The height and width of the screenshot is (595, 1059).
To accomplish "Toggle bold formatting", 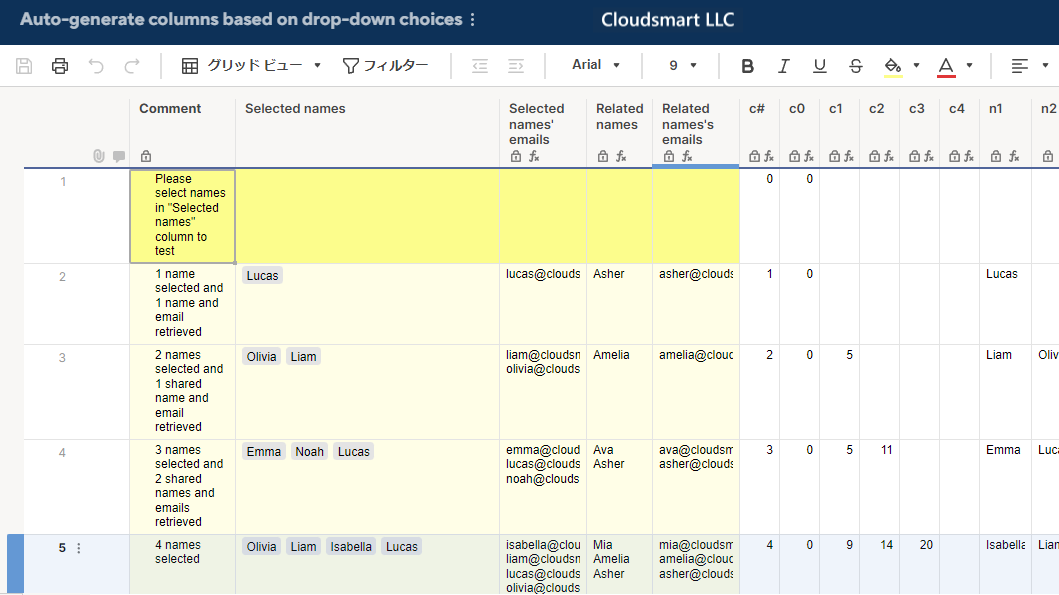I will pyautogui.click(x=747, y=65).
